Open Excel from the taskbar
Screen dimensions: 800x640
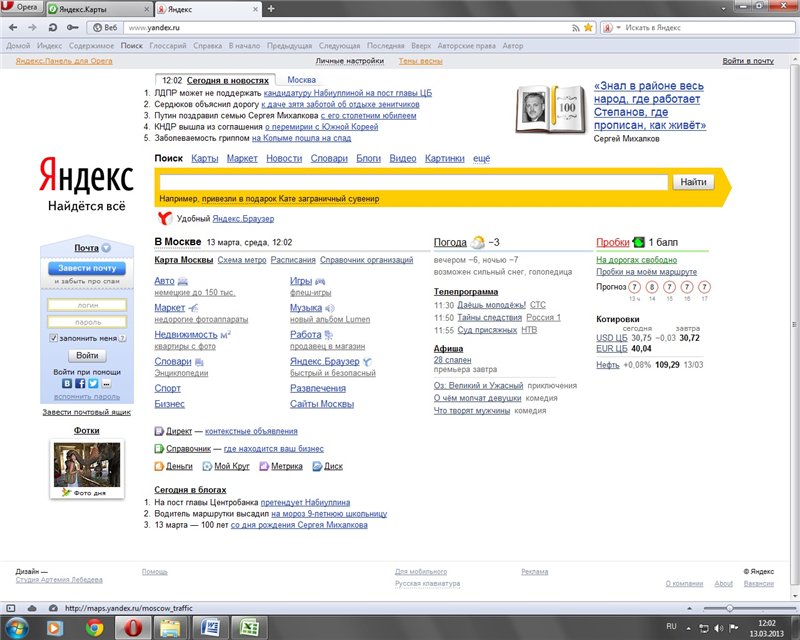249,627
